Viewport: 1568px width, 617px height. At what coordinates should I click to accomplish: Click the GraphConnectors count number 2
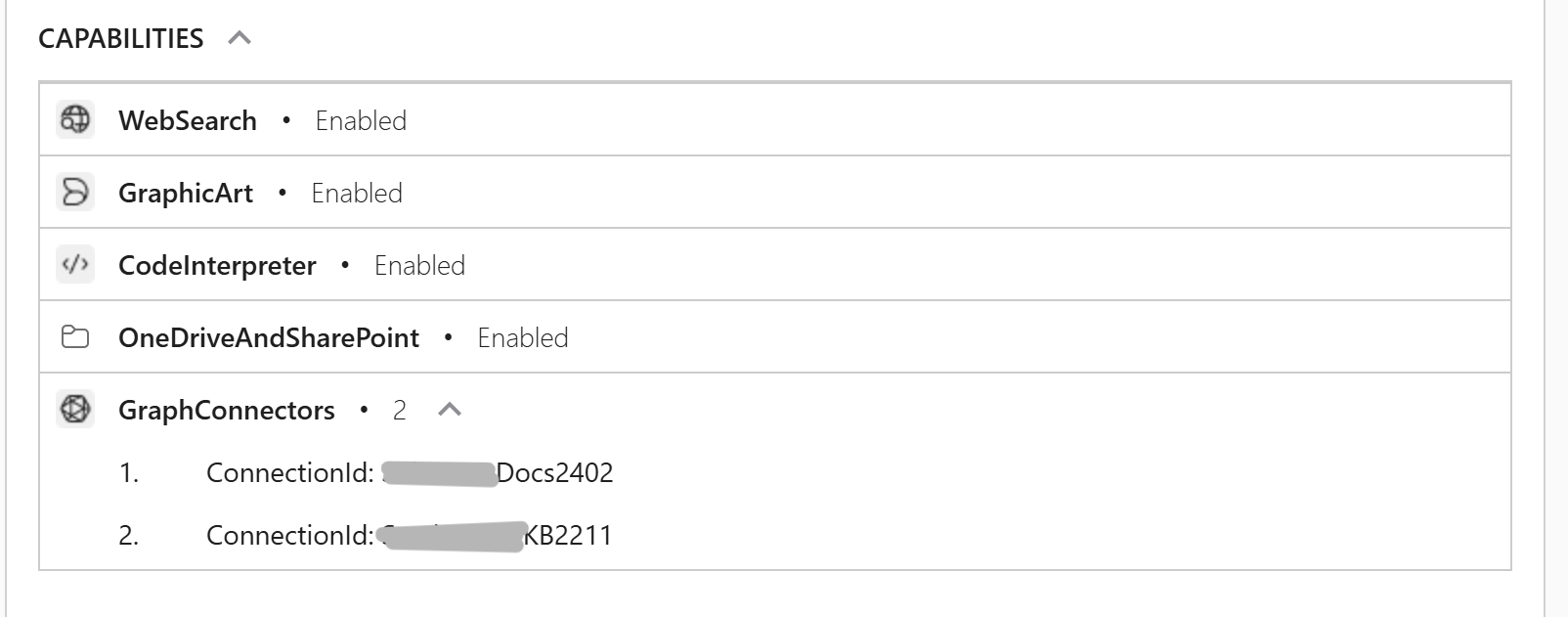coord(399,410)
